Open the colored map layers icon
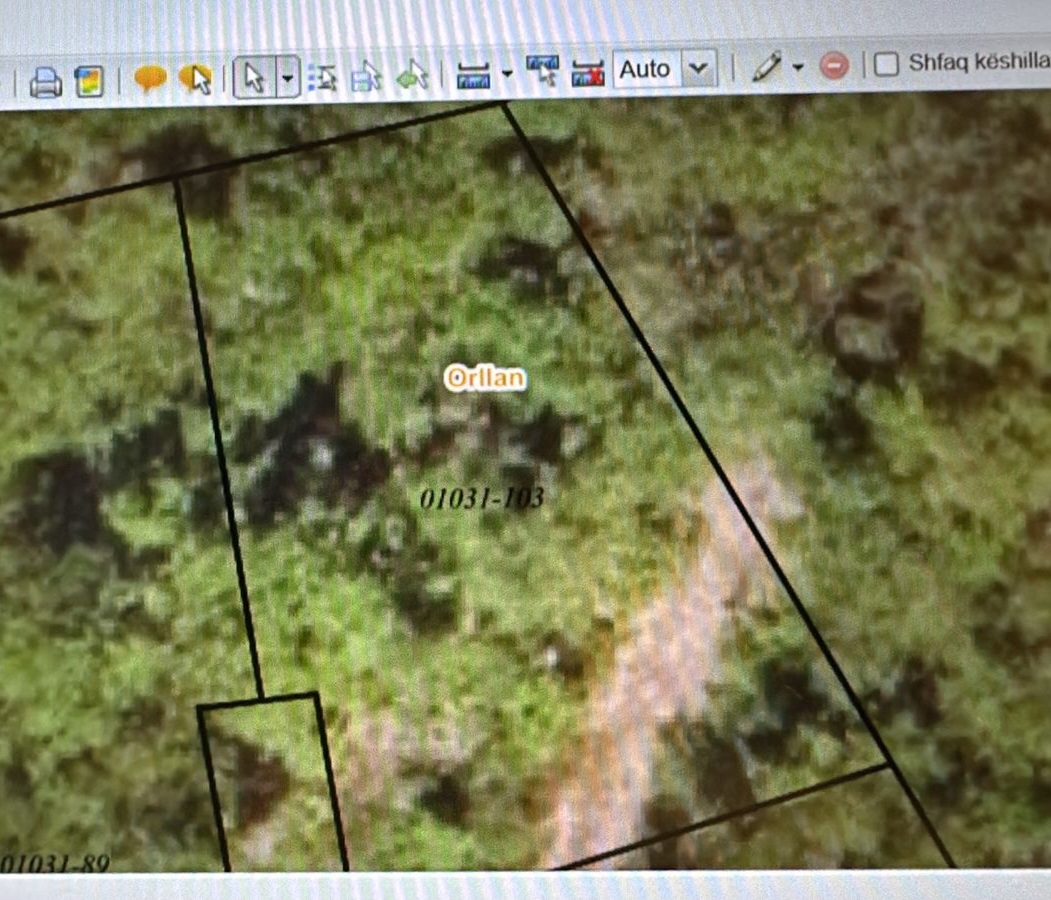 pyautogui.click(x=90, y=81)
